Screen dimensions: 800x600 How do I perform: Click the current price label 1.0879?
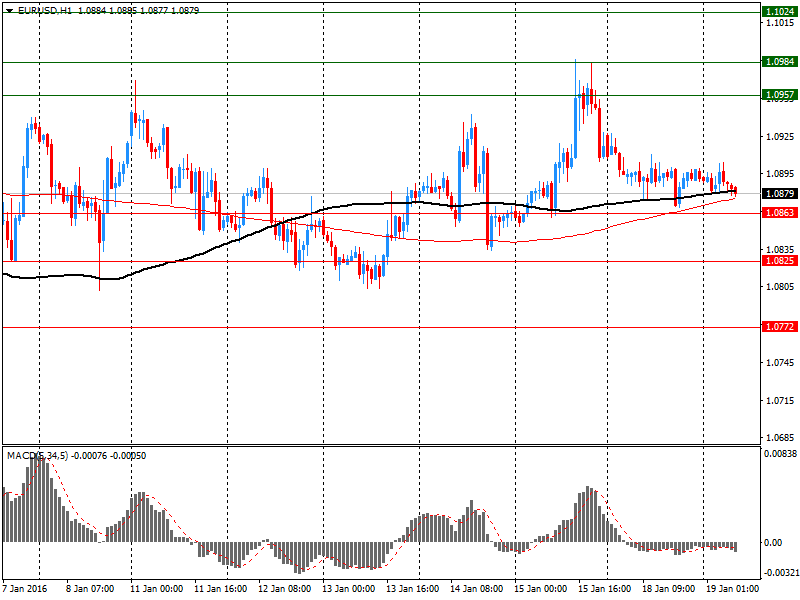[779, 193]
